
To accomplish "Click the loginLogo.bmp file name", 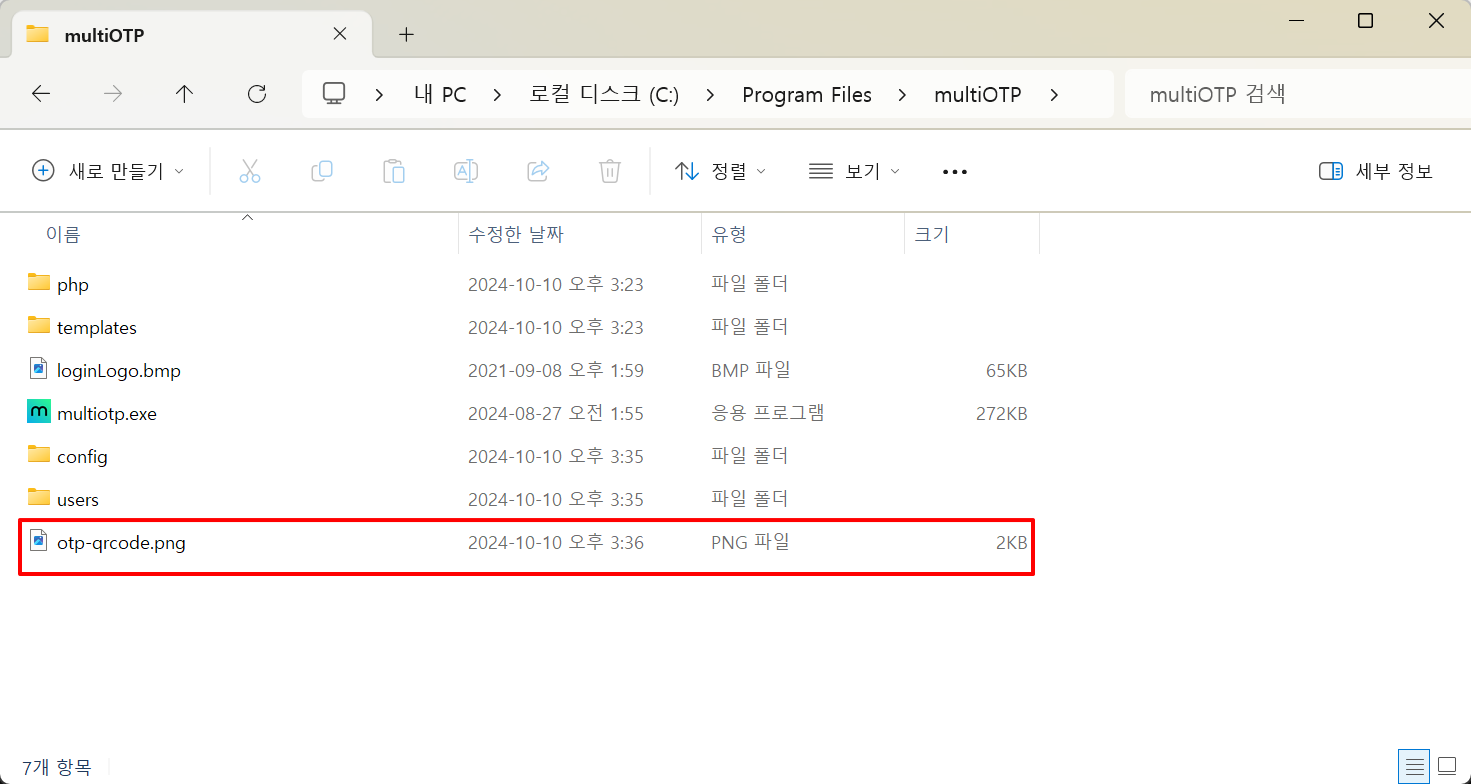I will point(119,371).
